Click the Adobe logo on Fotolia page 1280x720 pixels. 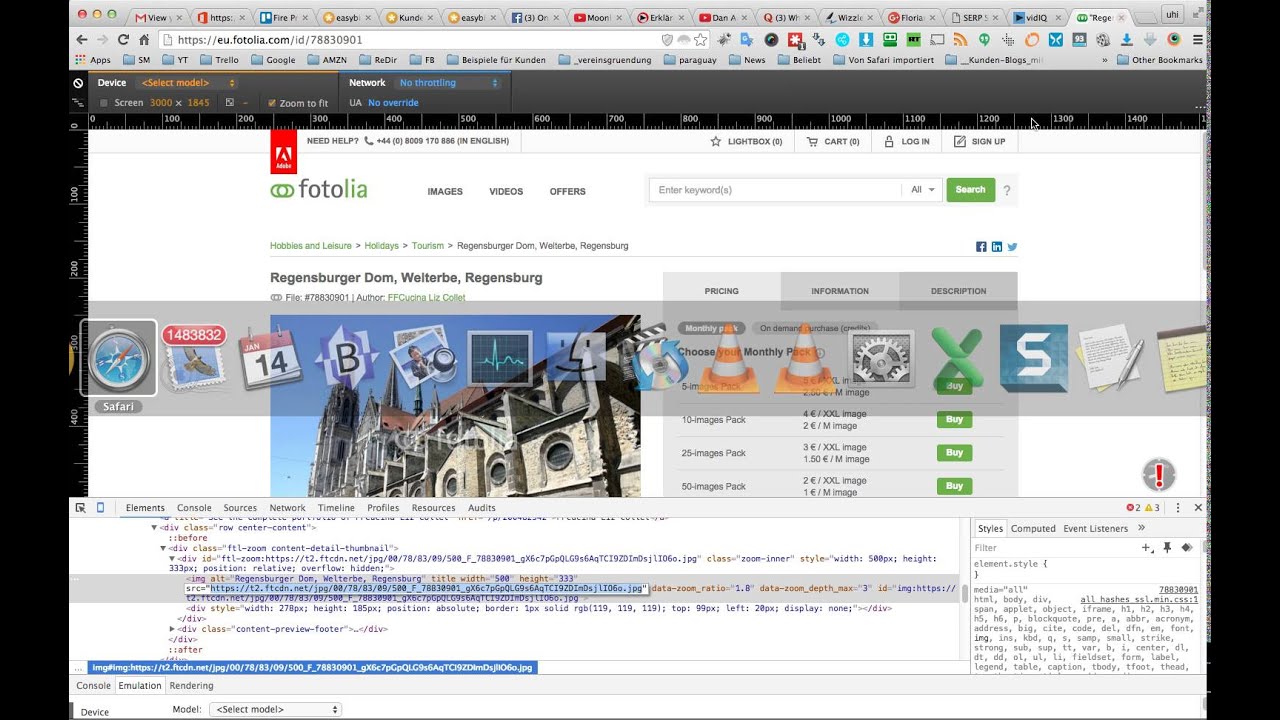click(283, 152)
